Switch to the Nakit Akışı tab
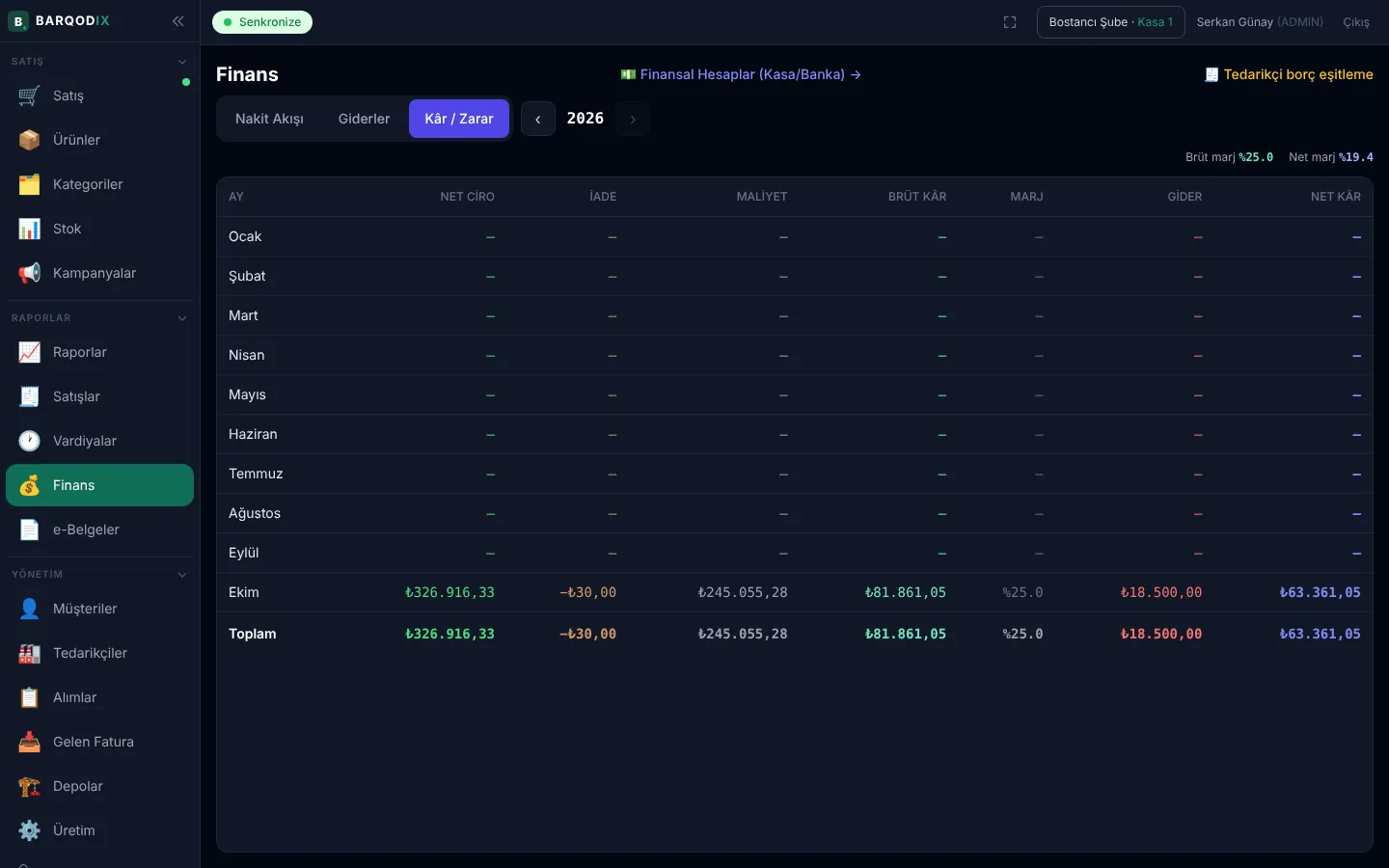1389x868 pixels. pyautogui.click(x=269, y=119)
